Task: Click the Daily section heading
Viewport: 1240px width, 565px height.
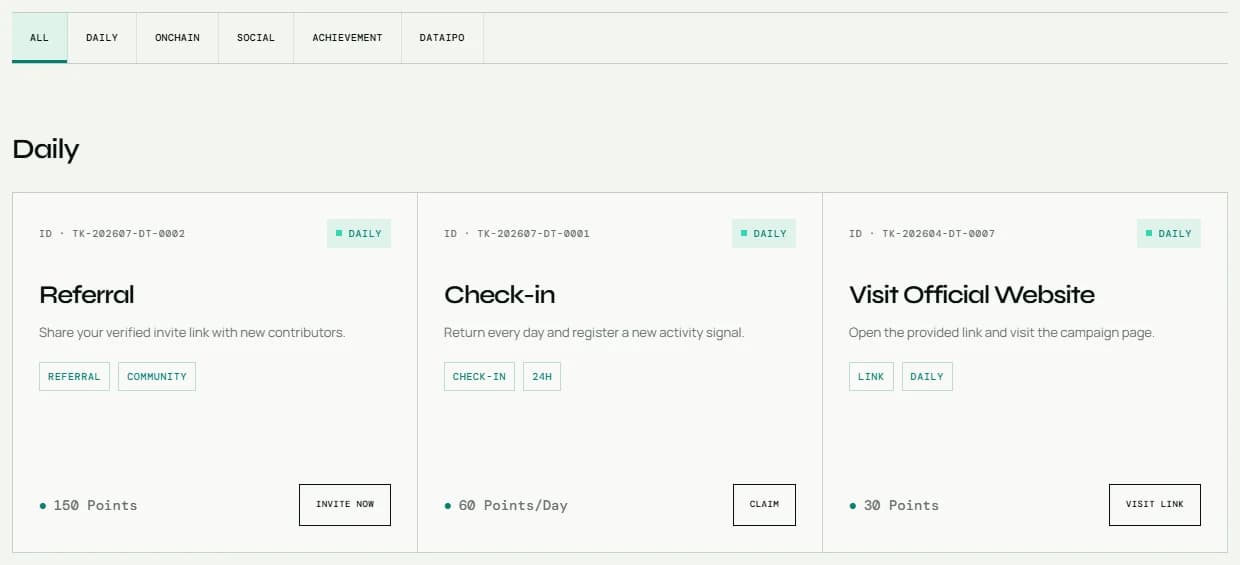Action: (46, 150)
